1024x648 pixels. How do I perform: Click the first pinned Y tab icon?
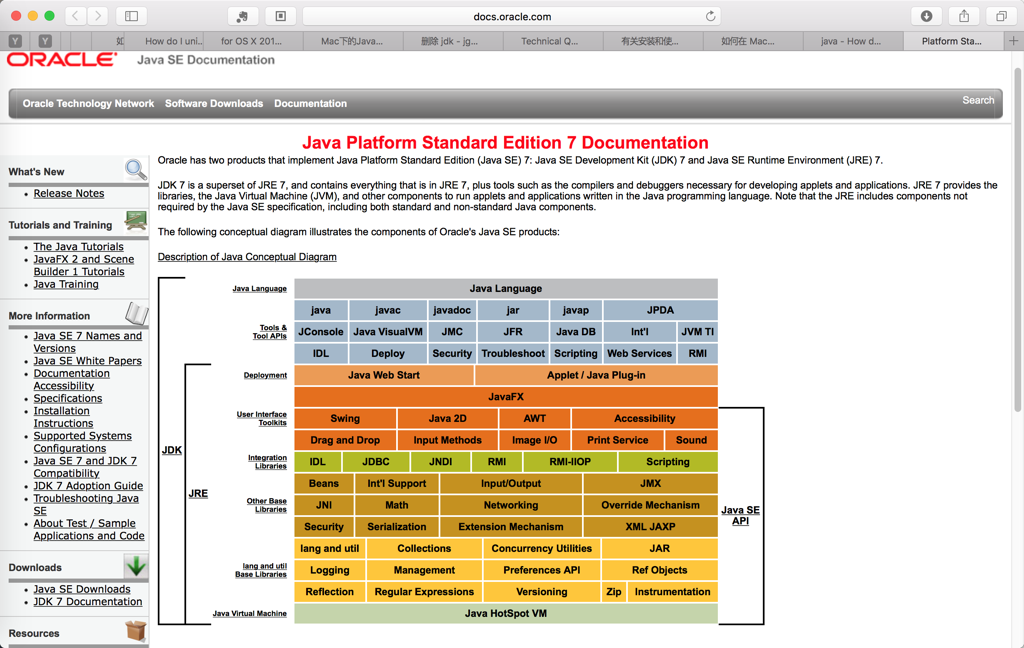point(15,41)
